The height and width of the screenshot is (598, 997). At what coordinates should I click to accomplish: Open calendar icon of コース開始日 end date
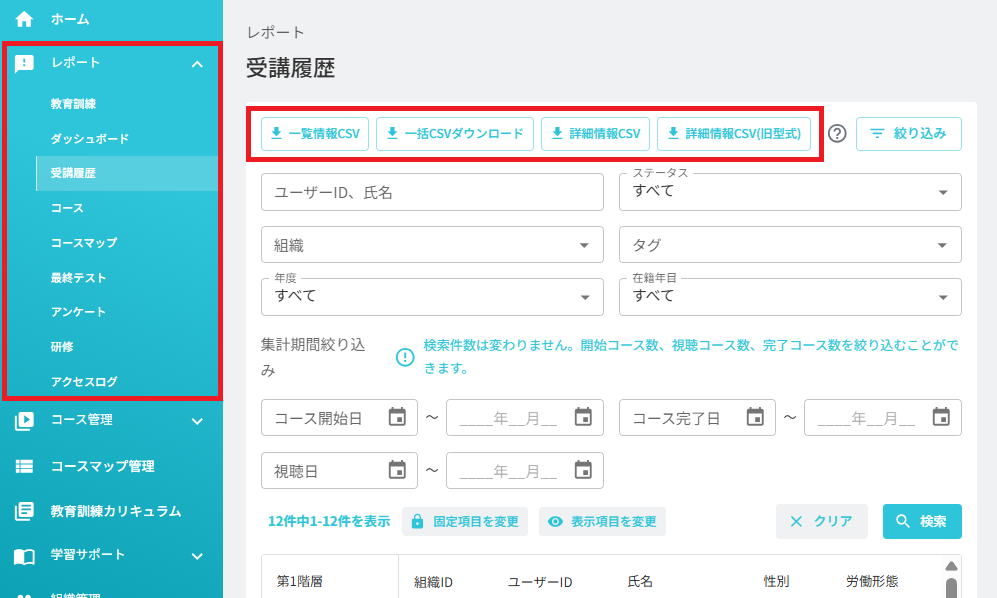pyautogui.click(x=583, y=417)
